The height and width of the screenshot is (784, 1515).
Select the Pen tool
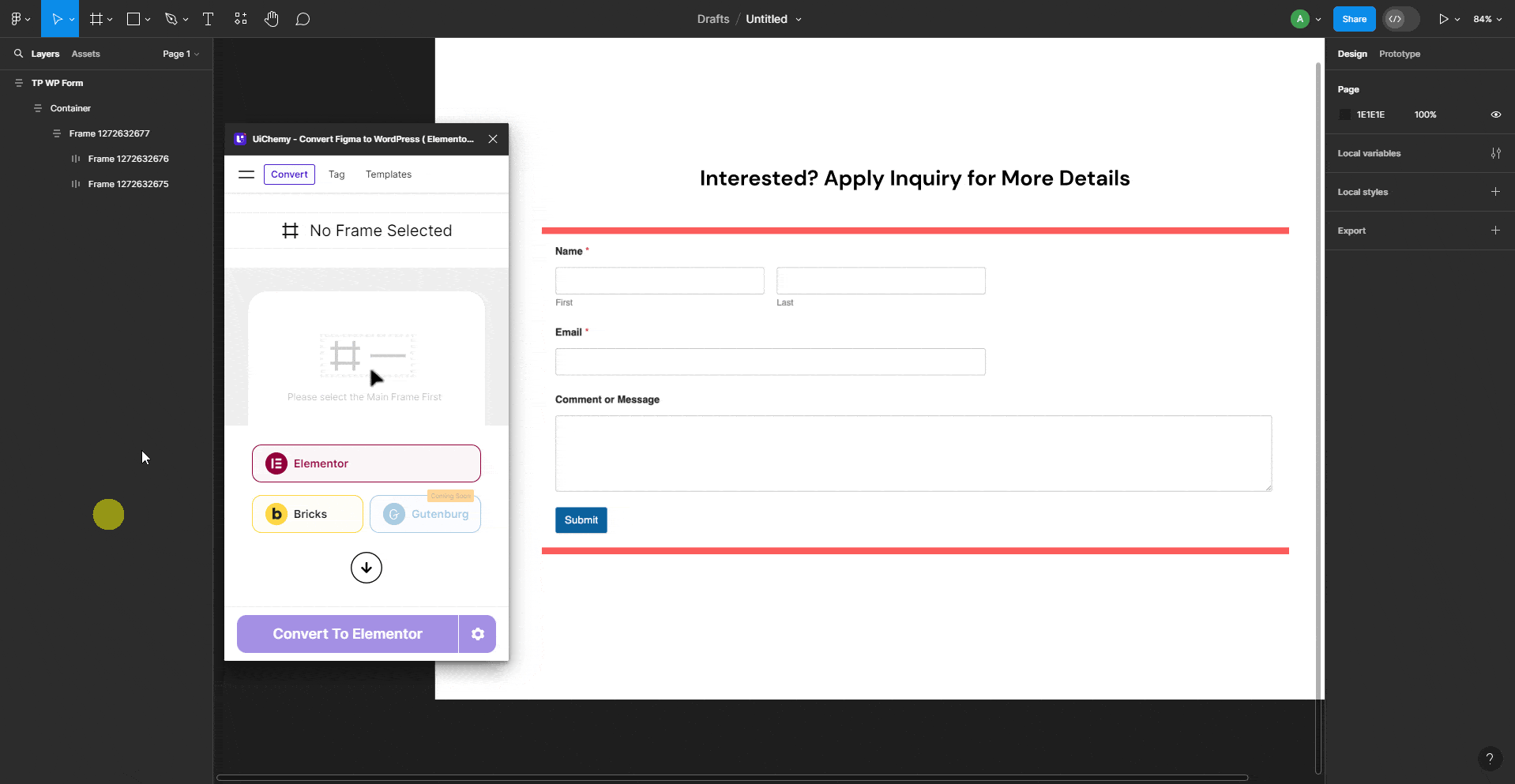tap(171, 18)
